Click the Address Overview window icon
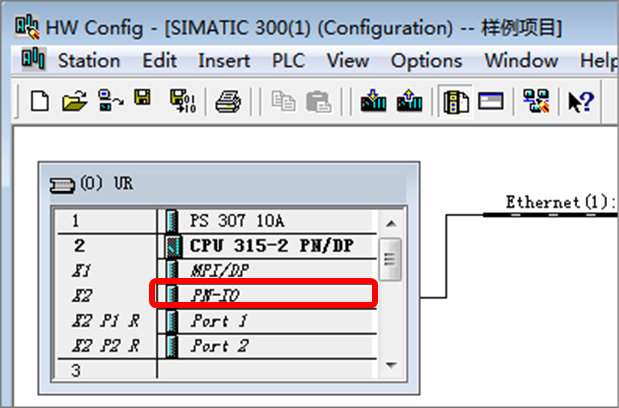 491,101
